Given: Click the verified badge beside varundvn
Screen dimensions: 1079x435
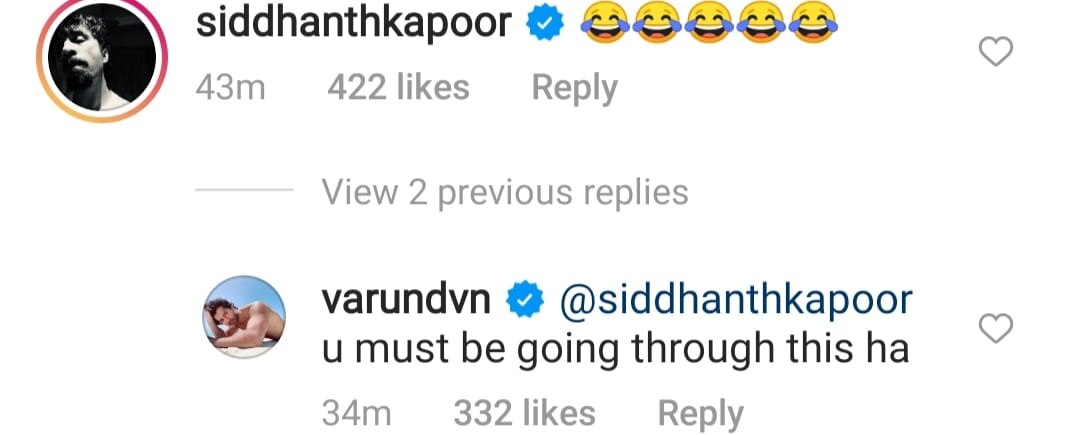Looking at the screenshot, I should click(525, 301).
